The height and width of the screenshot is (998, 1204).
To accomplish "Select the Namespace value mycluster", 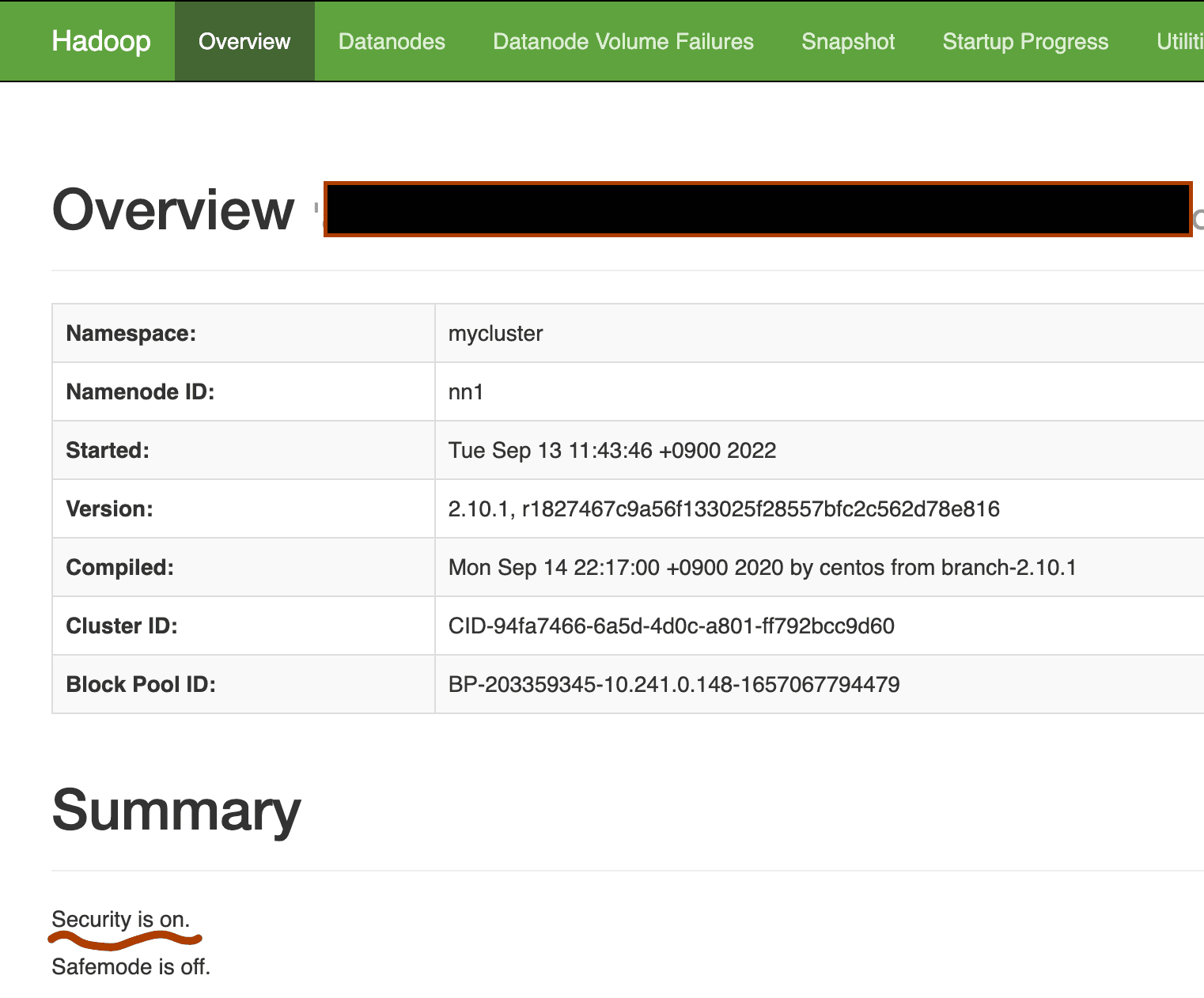I will [494, 333].
